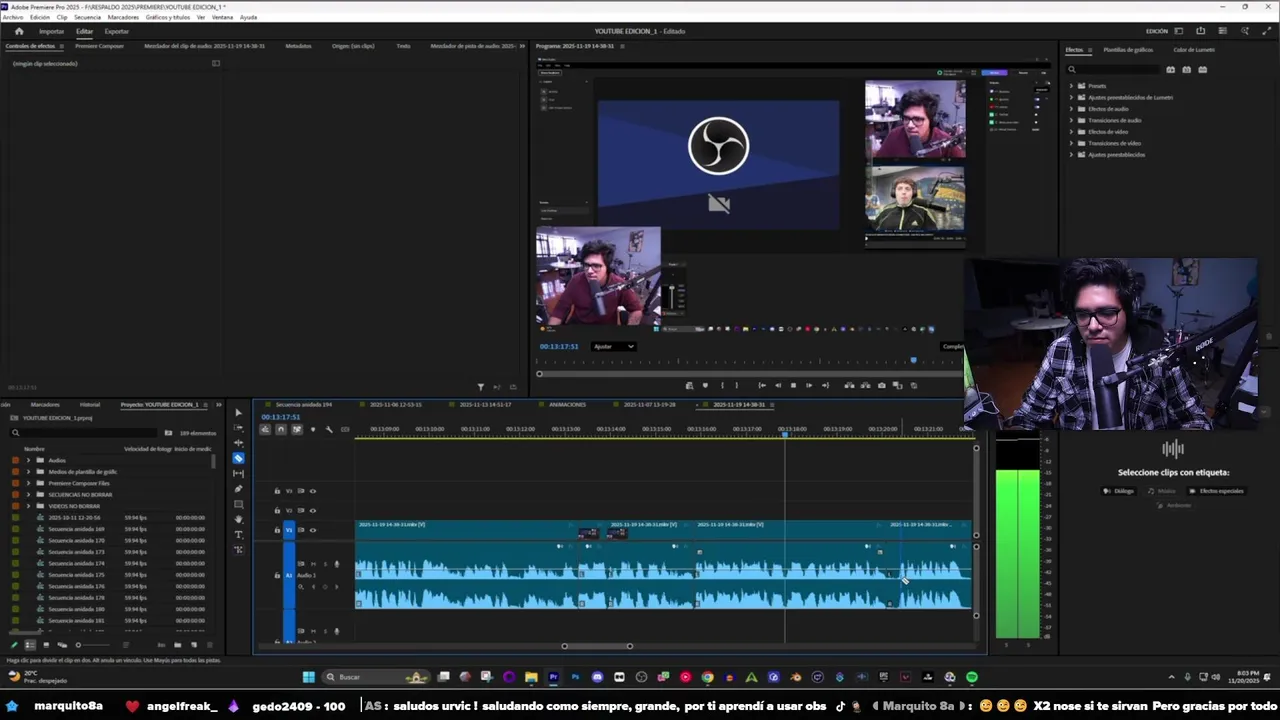Select the Pen tool
The width and height of the screenshot is (1280, 720).
click(x=238, y=489)
